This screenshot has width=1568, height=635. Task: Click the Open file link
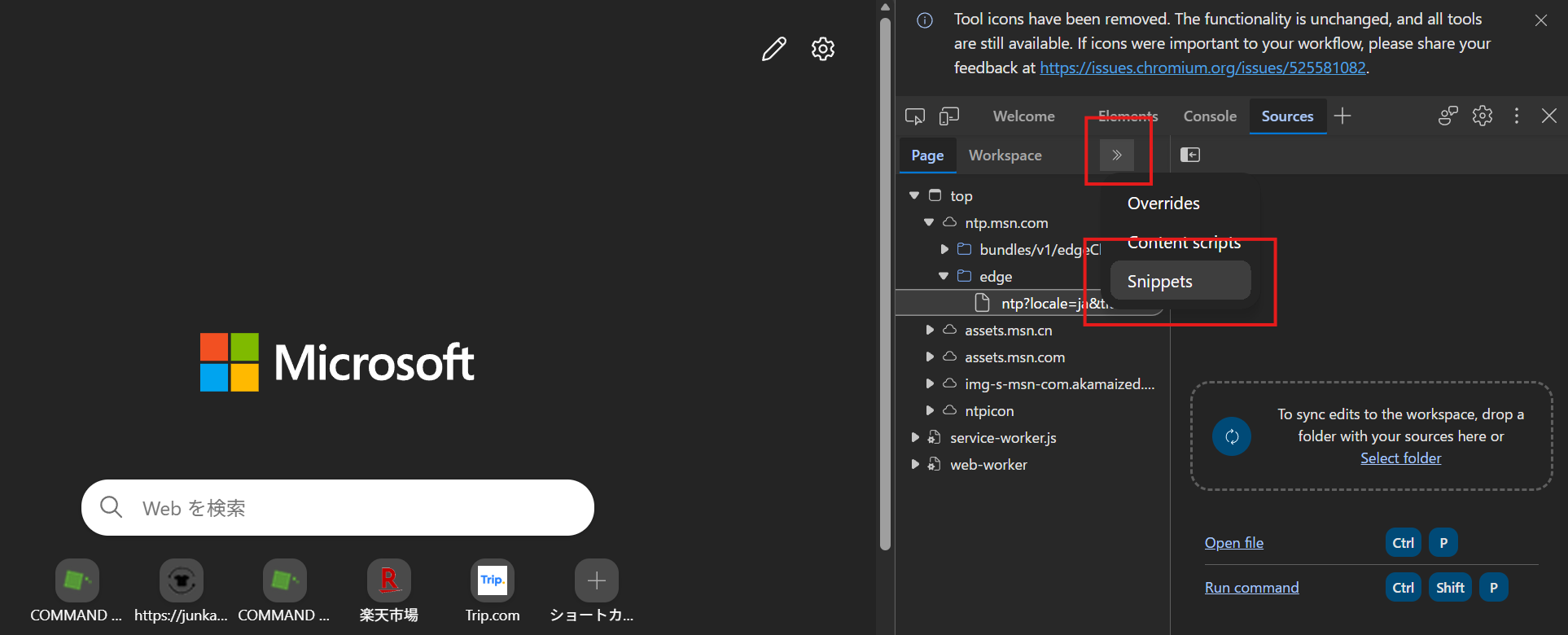1234,543
